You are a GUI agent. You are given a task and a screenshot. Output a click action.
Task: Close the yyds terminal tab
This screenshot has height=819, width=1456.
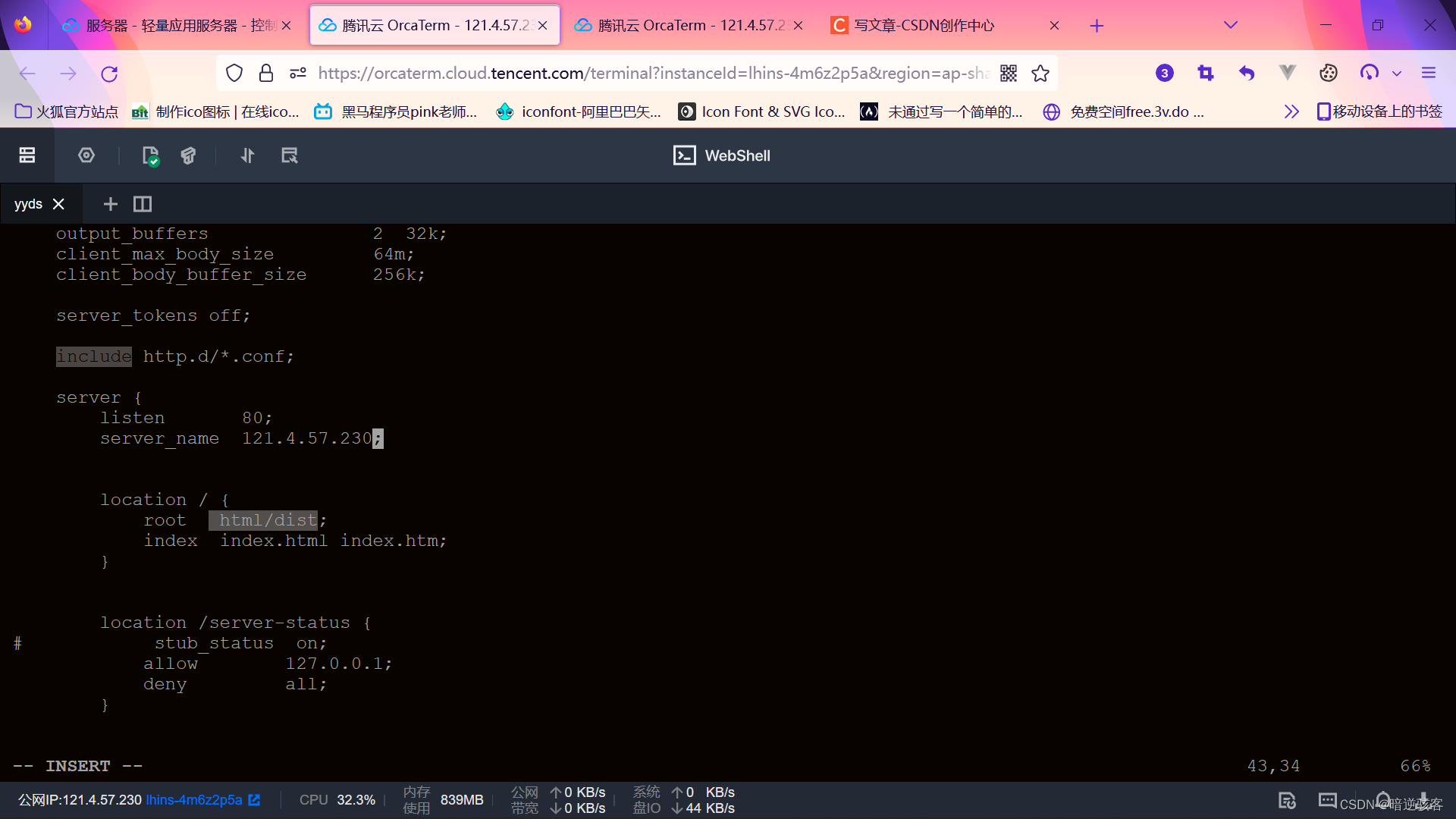pyautogui.click(x=59, y=204)
